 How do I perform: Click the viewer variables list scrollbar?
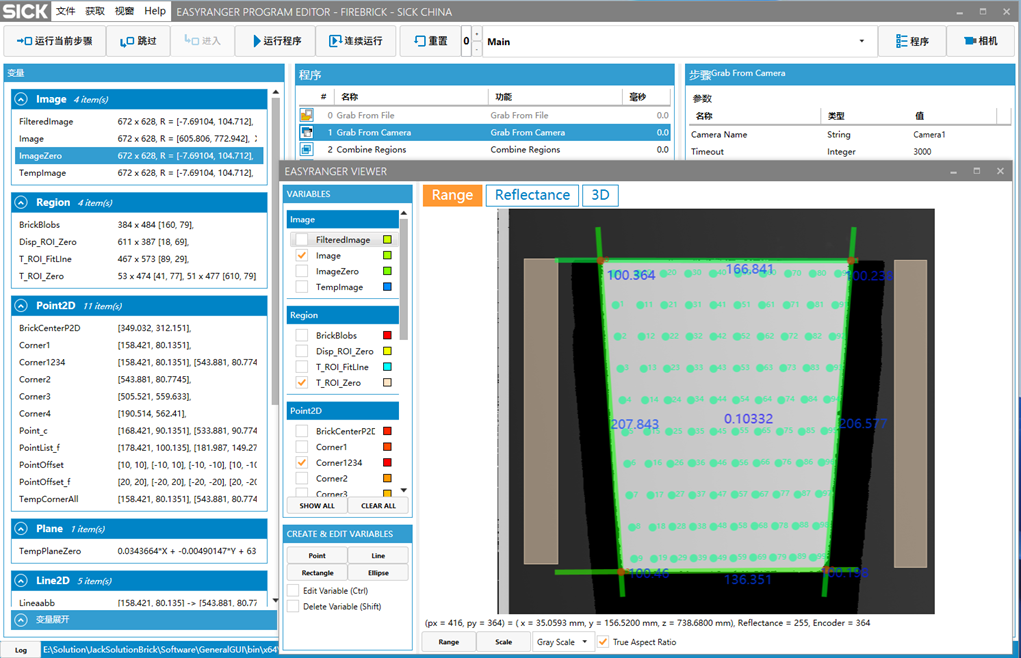(404, 279)
